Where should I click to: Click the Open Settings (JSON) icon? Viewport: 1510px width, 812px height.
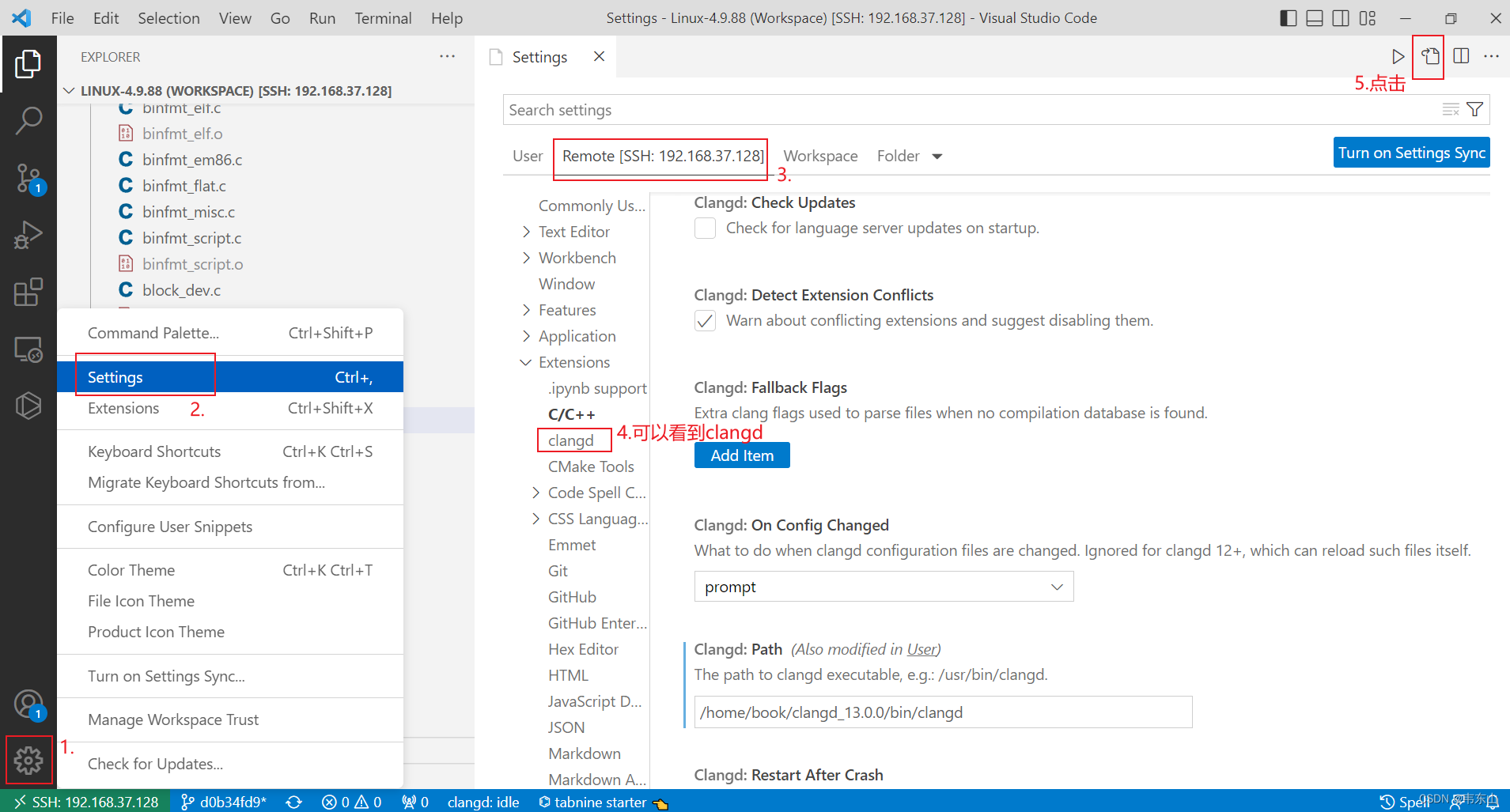tap(1430, 56)
